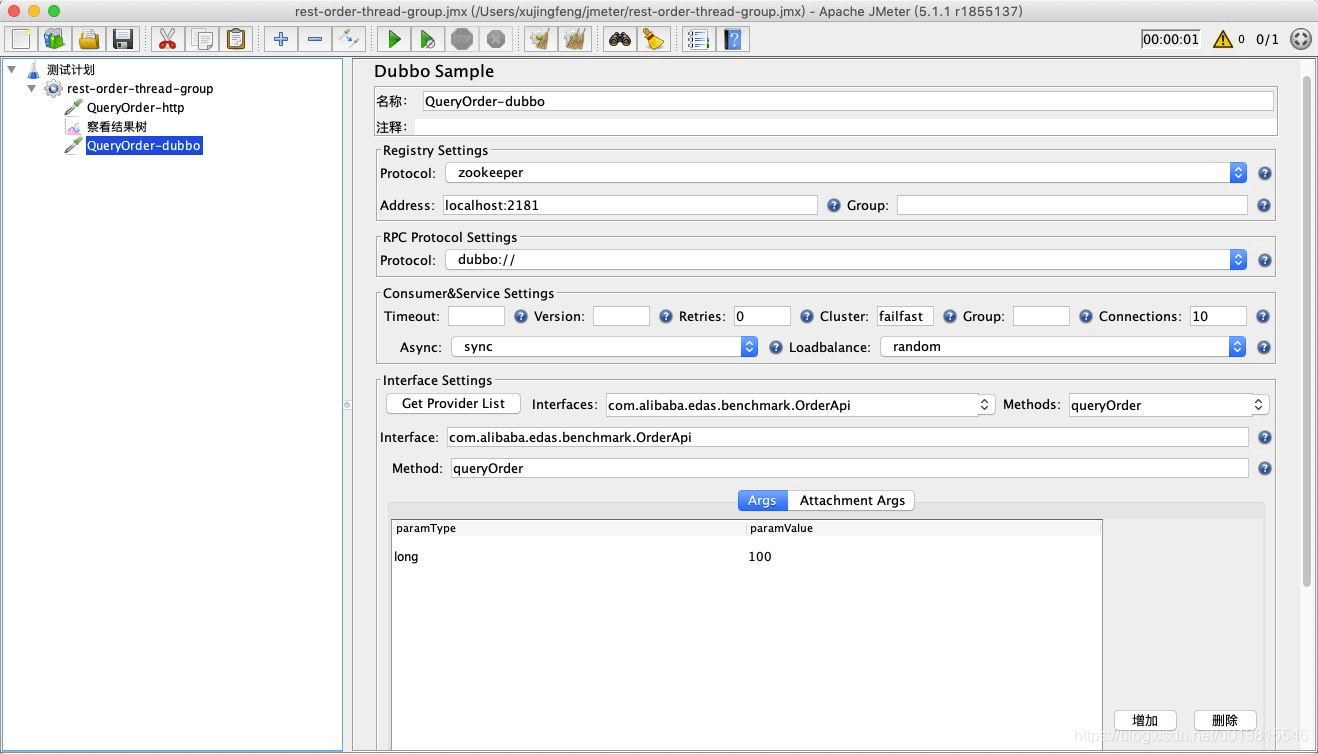The height and width of the screenshot is (754, 1318).
Task: Shutdown test threads gray X icon
Action: [496, 39]
